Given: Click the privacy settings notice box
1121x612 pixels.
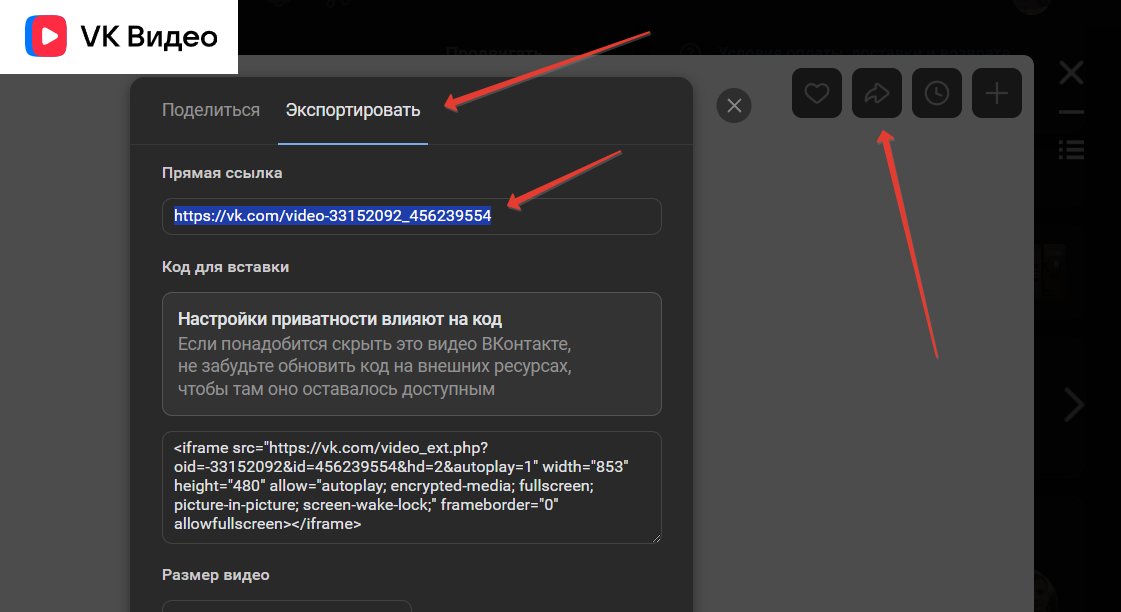Looking at the screenshot, I should pyautogui.click(x=411, y=353).
